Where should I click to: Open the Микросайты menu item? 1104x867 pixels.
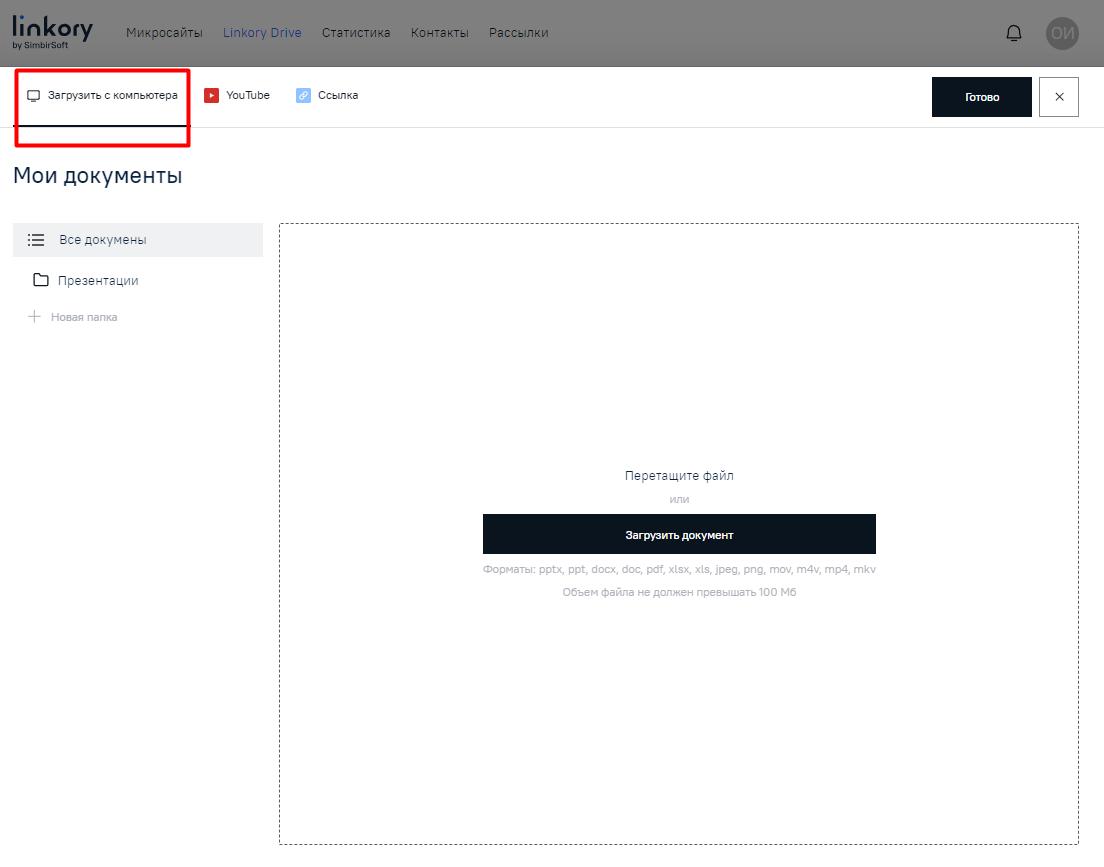164,33
